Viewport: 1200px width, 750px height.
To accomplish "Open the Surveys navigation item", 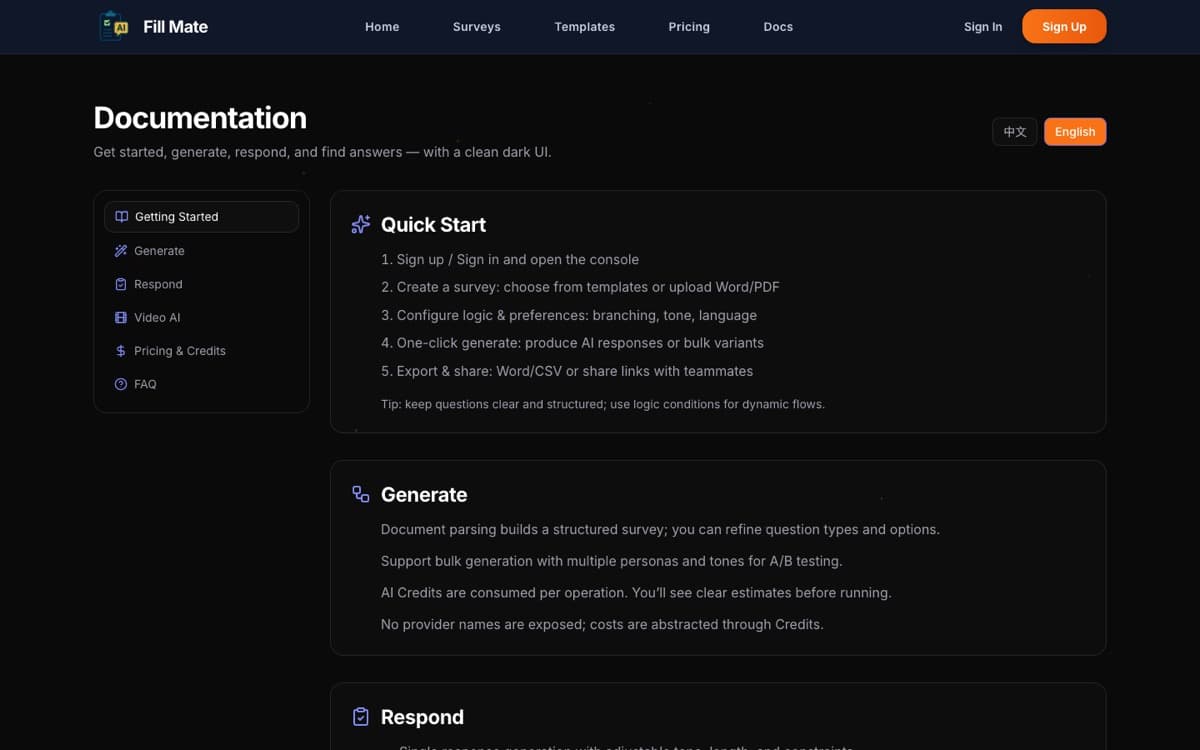I will tap(477, 27).
